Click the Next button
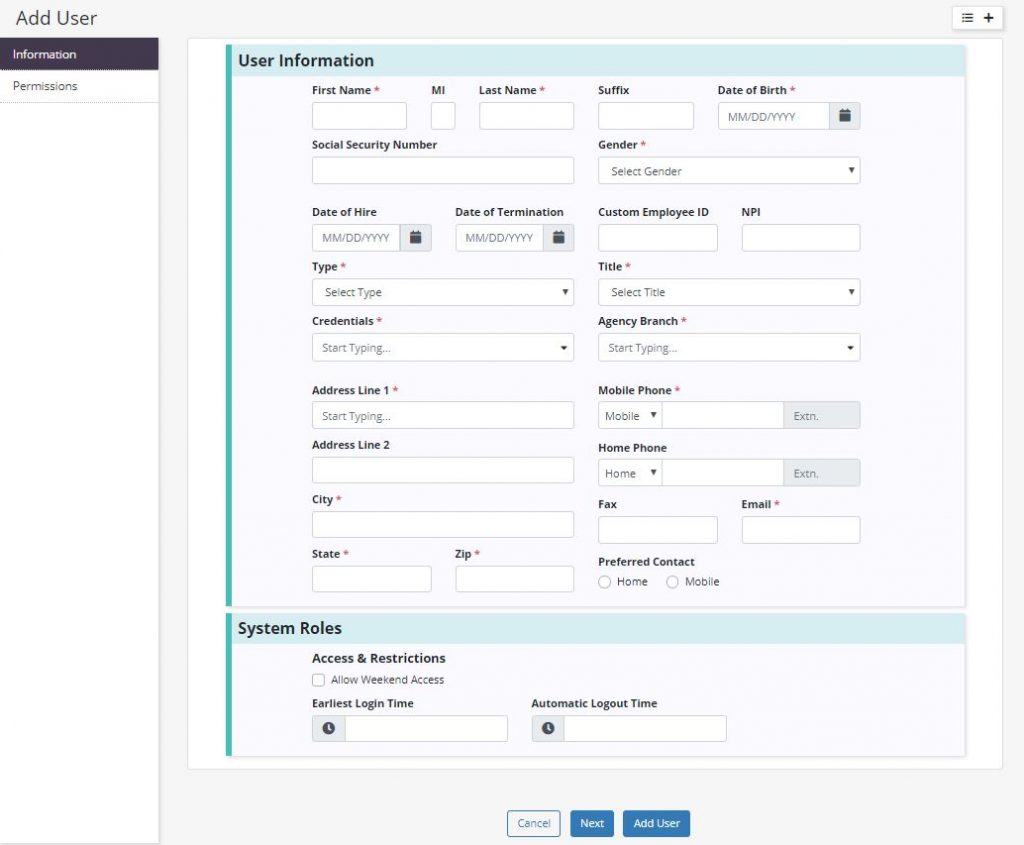 click(x=592, y=823)
